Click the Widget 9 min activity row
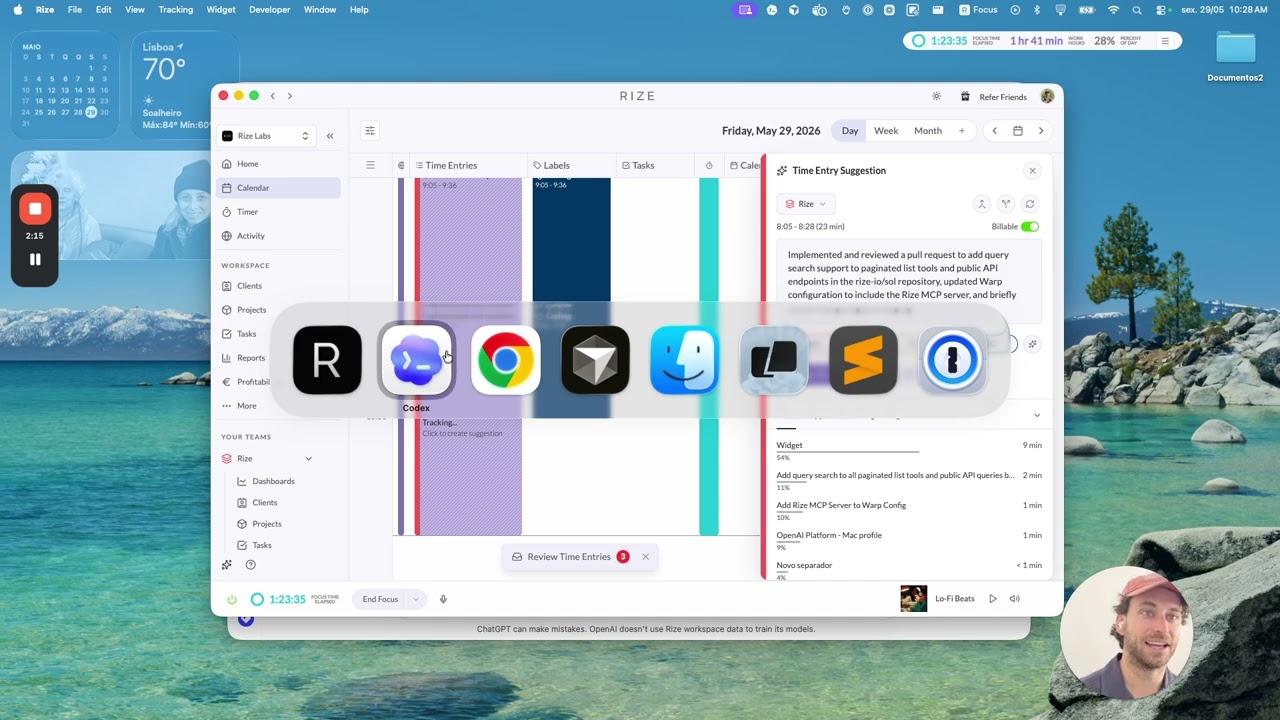Viewport: 1280px width, 720px height. pyautogui.click(x=909, y=450)
